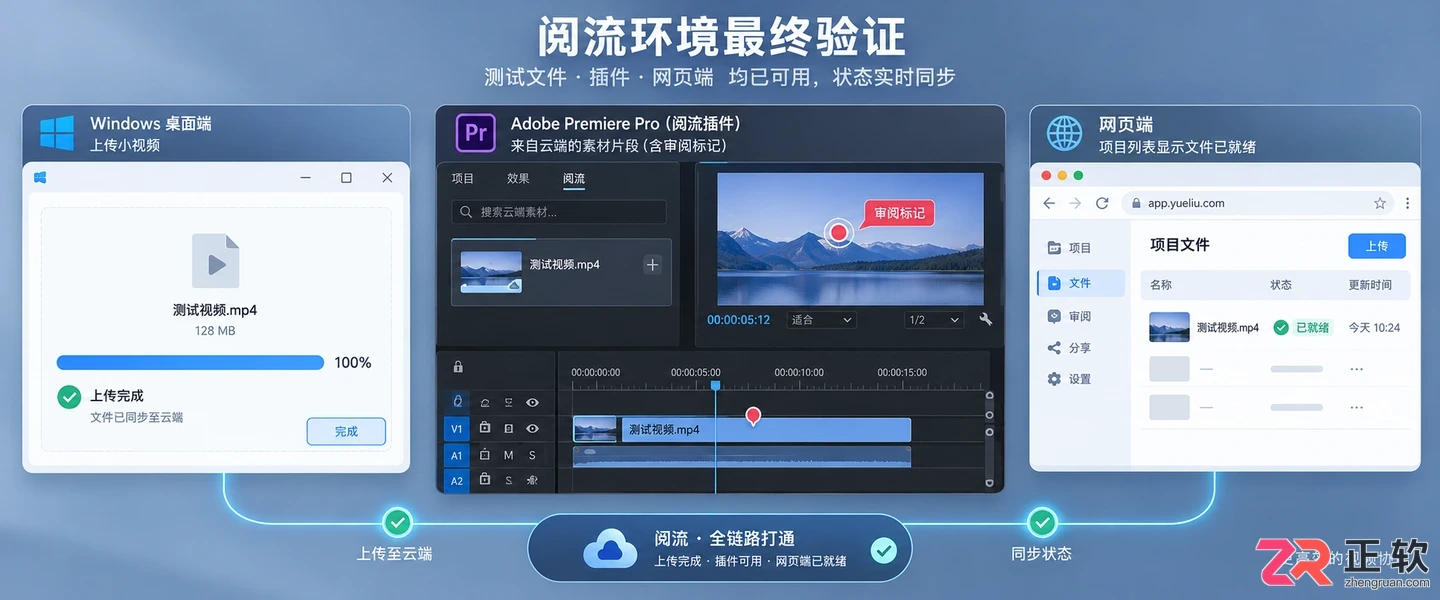Lock the V1 video track

[x=485, y=428]
